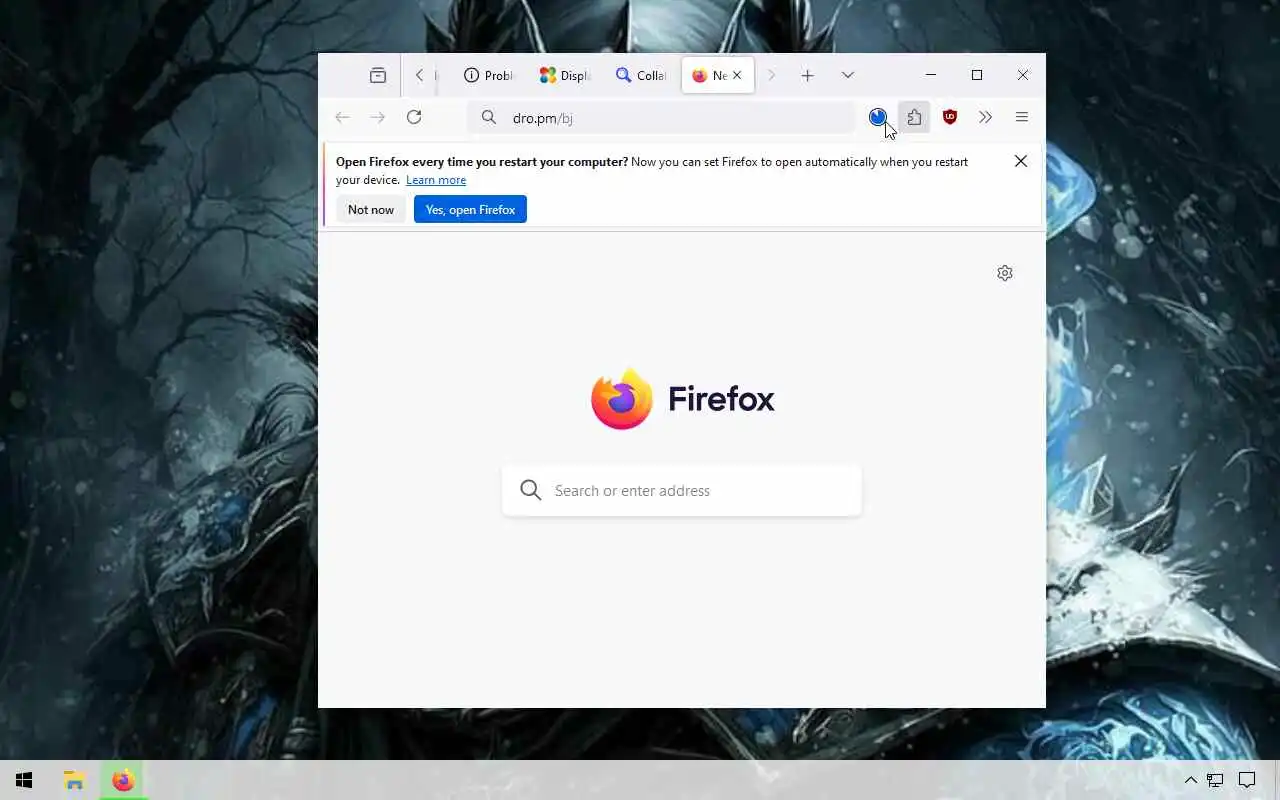
Task: Show hidden system tray icons
Action: click(1190, 780)
